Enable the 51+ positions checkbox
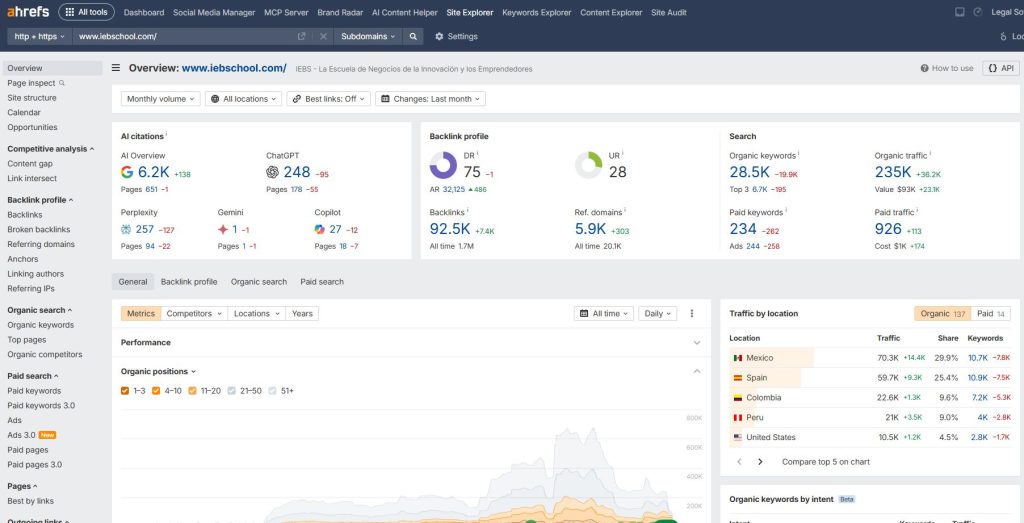1024x523 pixels. coord(272,390)
